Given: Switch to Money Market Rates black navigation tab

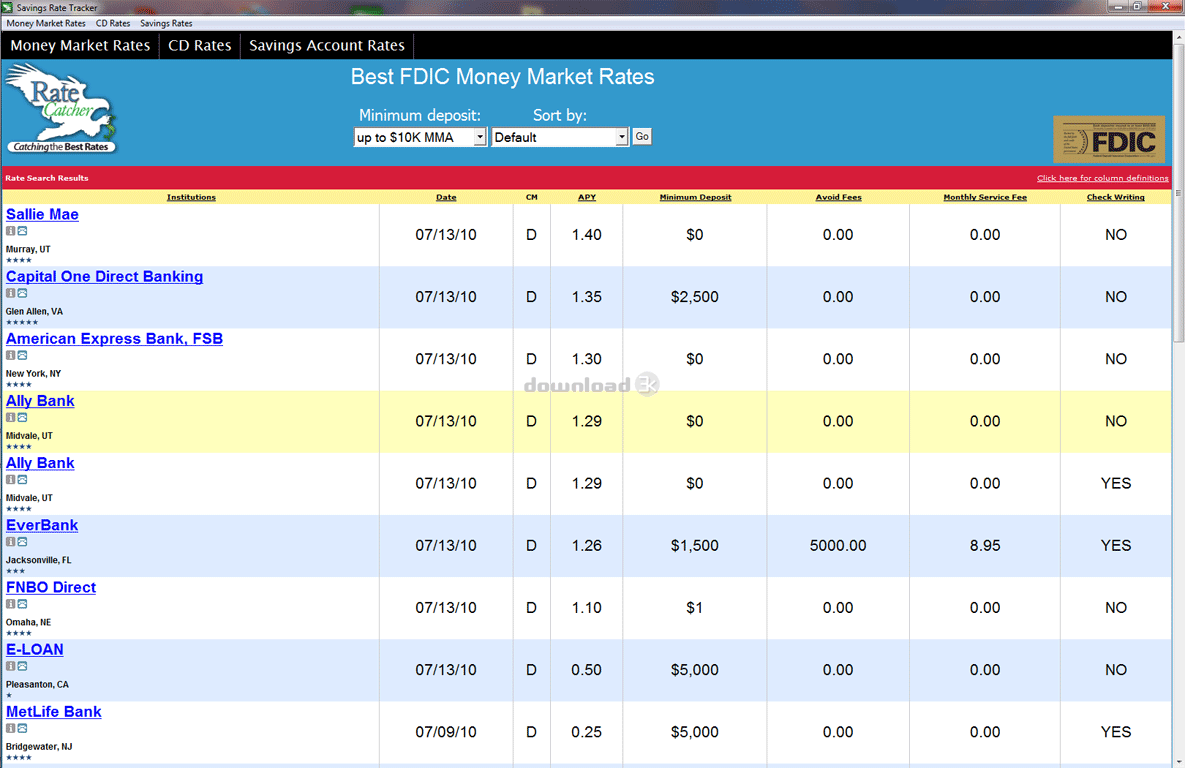Looking at the screenshot, I should [80, 45].
